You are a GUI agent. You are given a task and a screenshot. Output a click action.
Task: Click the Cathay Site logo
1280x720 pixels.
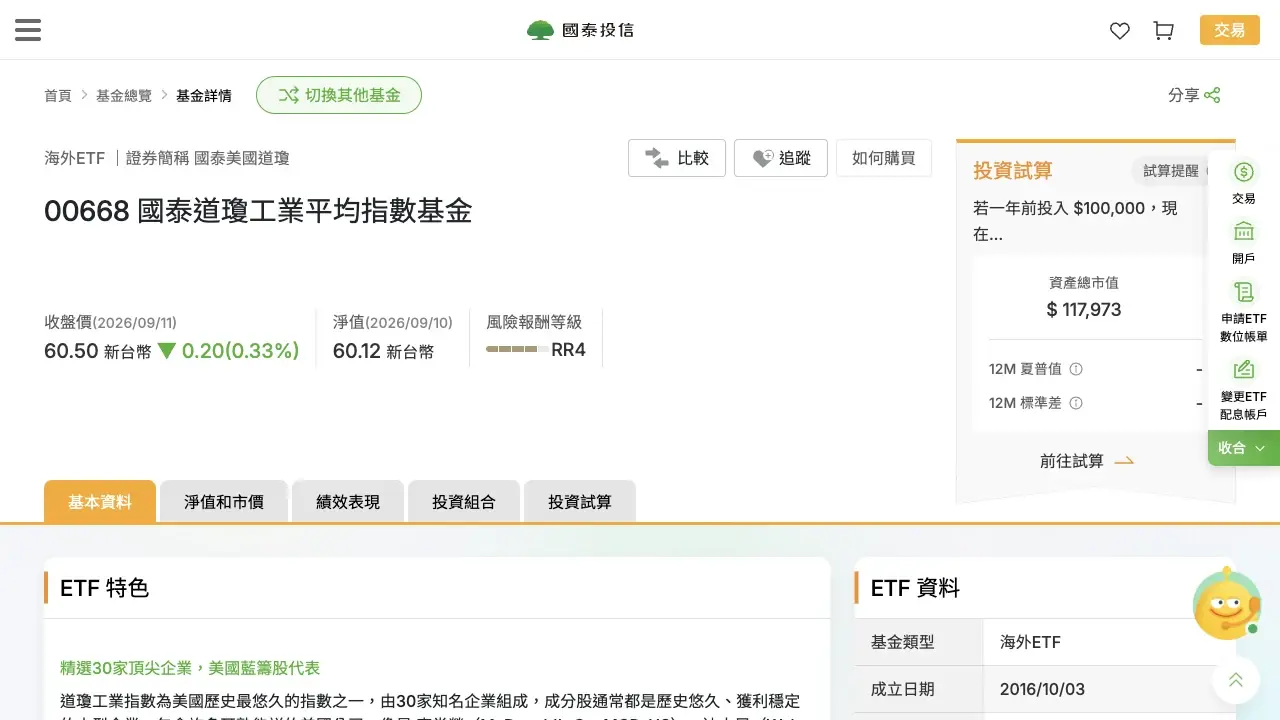pyautogui.click(x=580, y=30)
